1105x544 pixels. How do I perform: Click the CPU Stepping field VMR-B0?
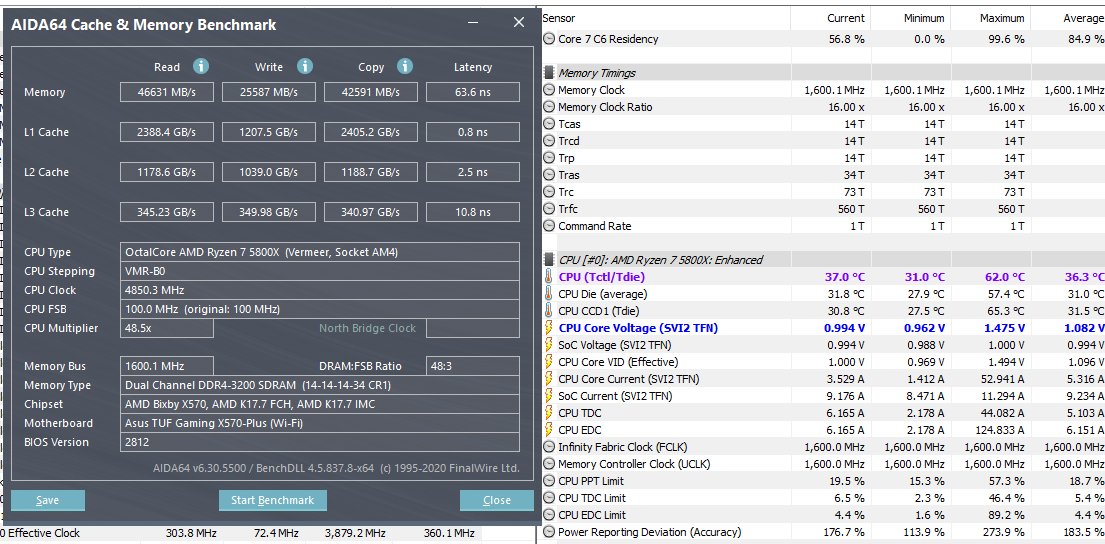(x=320, y=271)
